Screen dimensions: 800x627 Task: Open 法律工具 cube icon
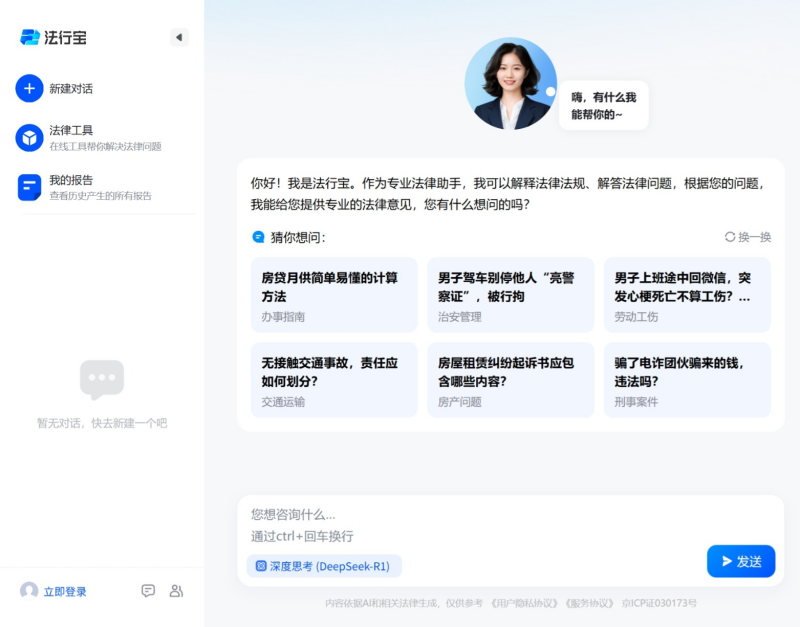[29, 138]
